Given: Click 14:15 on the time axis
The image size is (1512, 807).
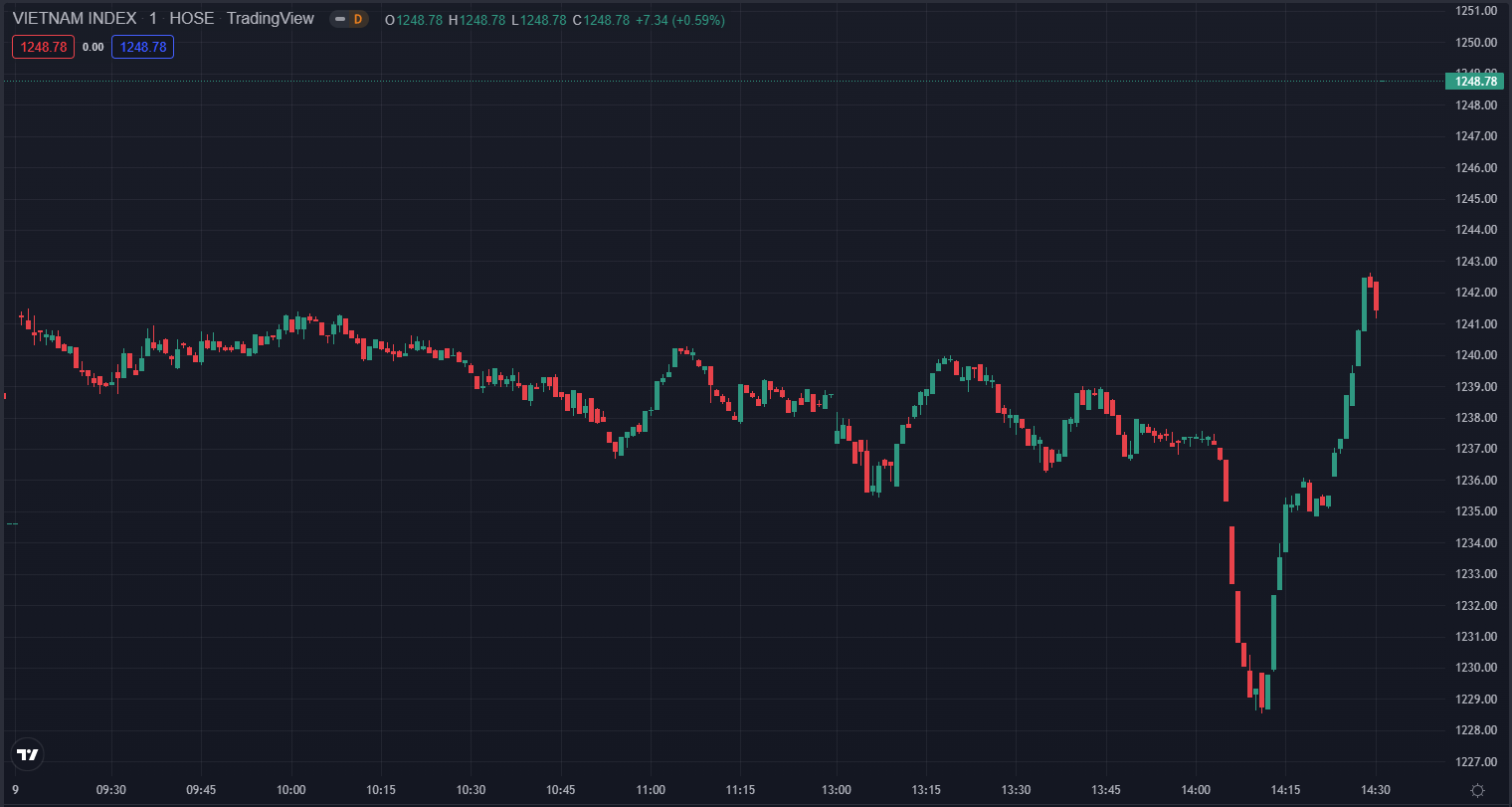Looking at the screenshot, I should (x=1285, y=790).
